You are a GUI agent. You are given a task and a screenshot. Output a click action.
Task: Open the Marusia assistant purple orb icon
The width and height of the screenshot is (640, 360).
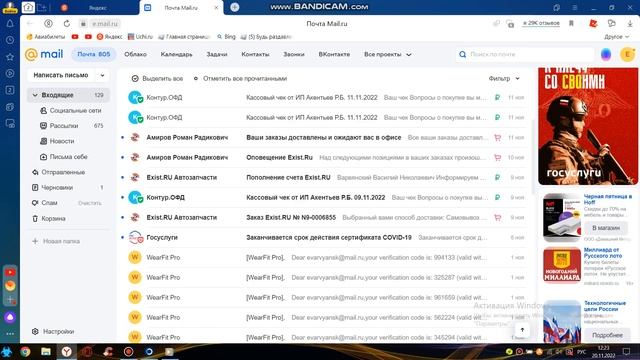click(x=606, y=54)
